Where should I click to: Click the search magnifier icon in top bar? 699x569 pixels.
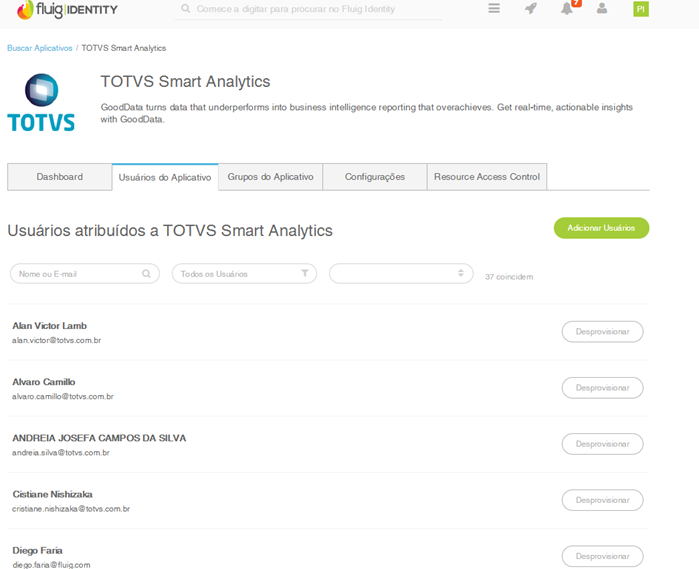pos(185,9)
